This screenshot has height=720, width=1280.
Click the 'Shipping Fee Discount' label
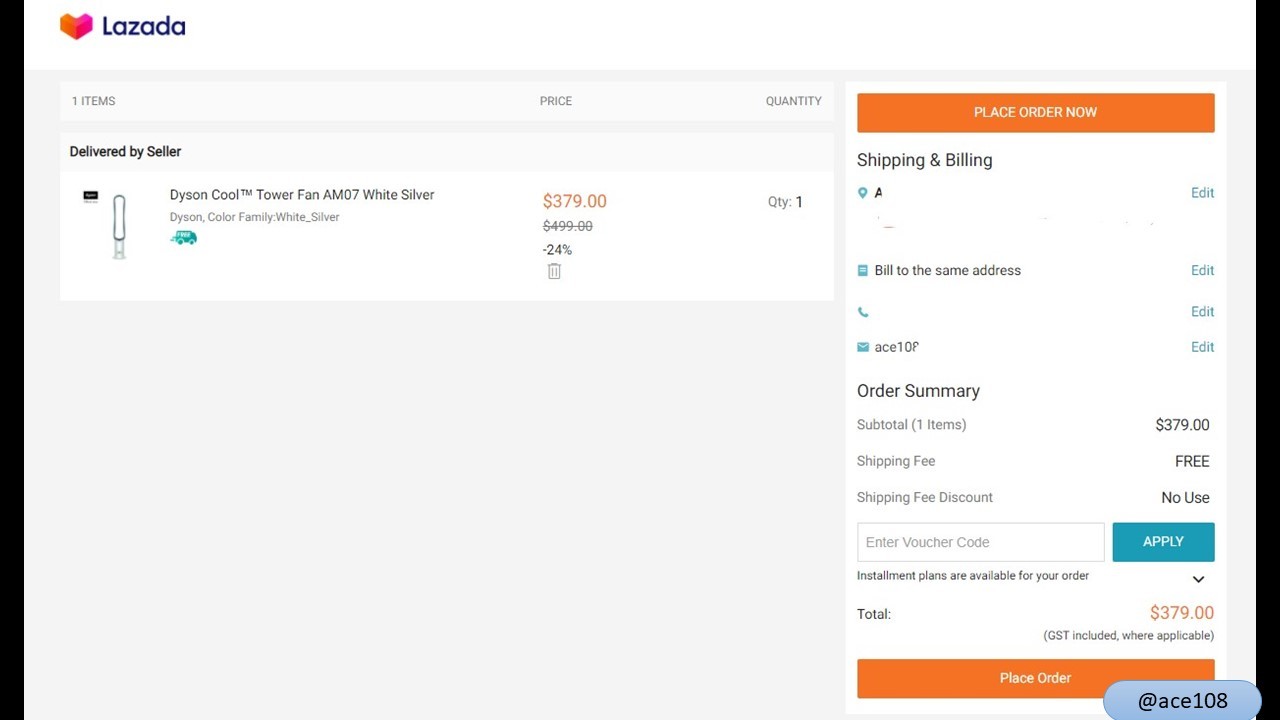point(925,497)
